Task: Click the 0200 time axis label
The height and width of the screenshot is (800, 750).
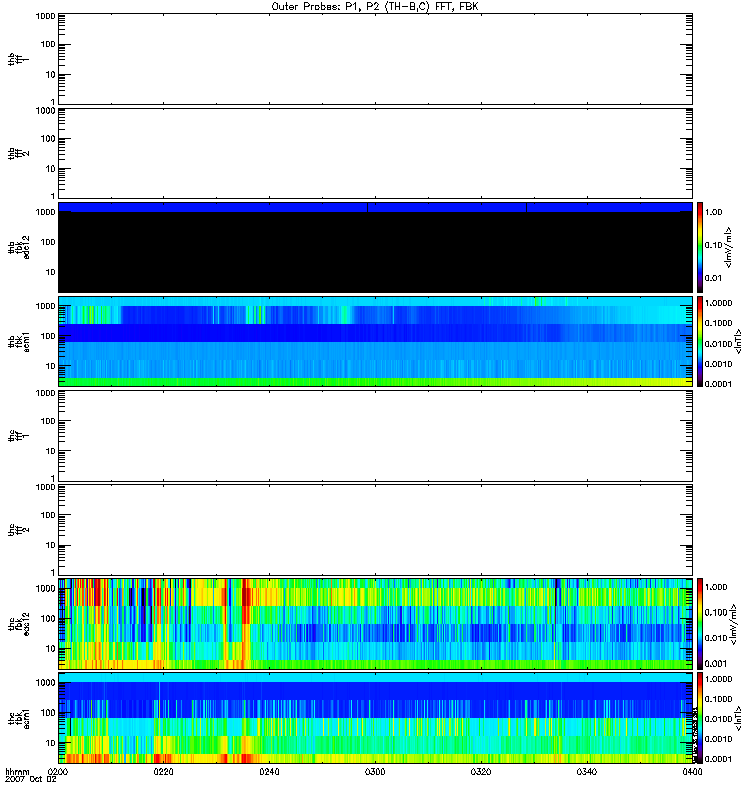Action: coord(57,771)
